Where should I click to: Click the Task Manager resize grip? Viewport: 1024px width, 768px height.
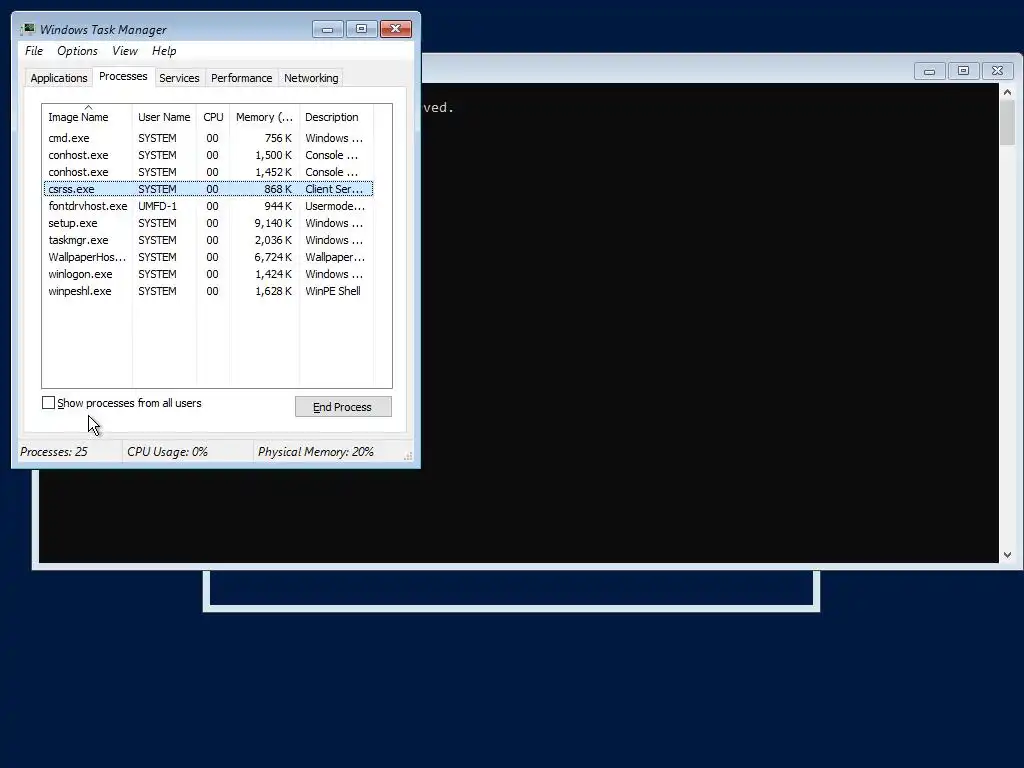pyautogui.click(x=408, y=456)
